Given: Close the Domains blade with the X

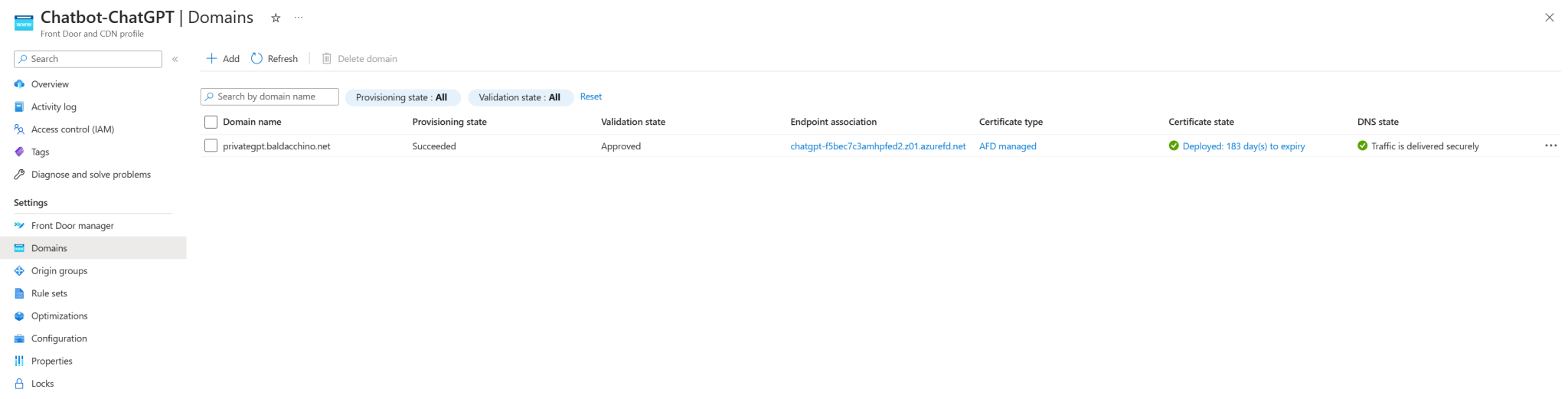Looking at the screenshot, I should coord(1550,18).
